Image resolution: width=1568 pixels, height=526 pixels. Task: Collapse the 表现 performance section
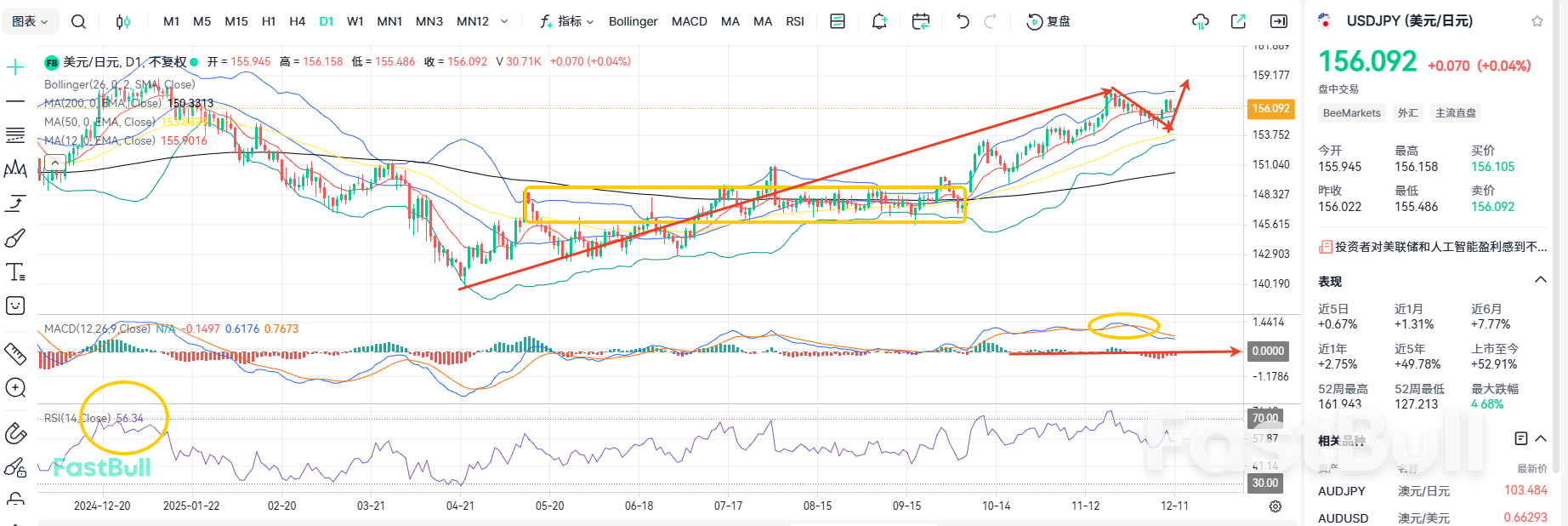(1540, 280)
